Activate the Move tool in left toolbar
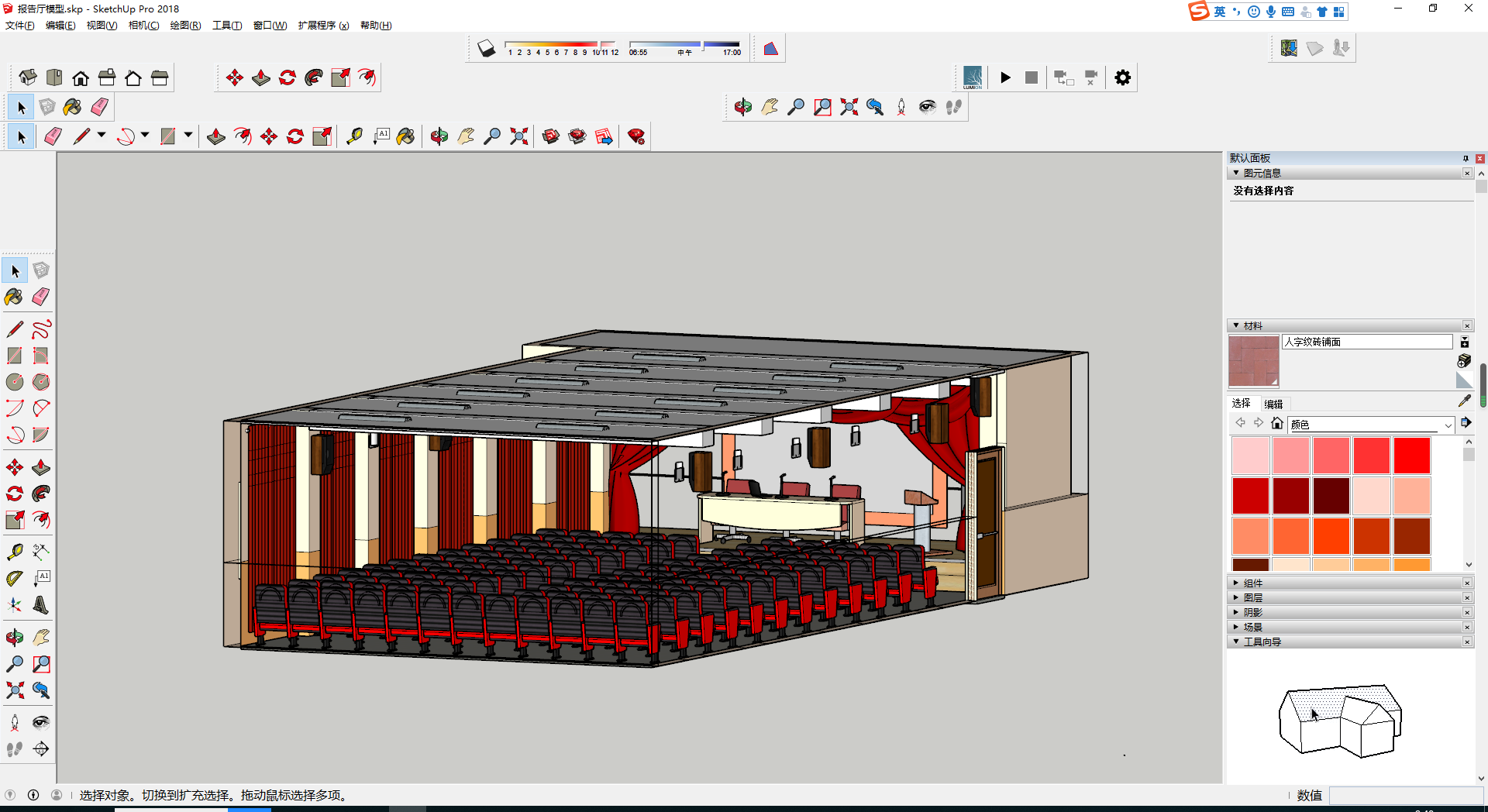The image size is (1488, 812). pos(14,467)
